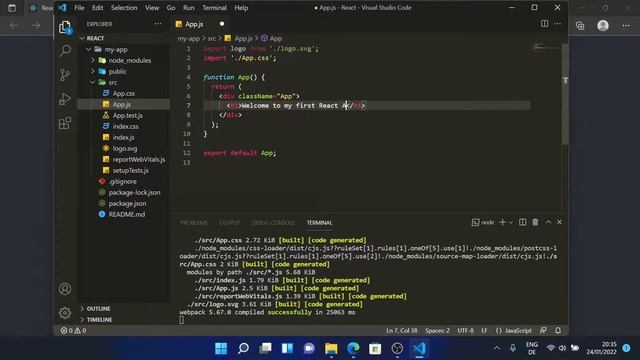Image resolution: width=640 pixels, height=360 pixels.
Task: Open the launch profile dropdown next to plus
Action: [511, 222]
